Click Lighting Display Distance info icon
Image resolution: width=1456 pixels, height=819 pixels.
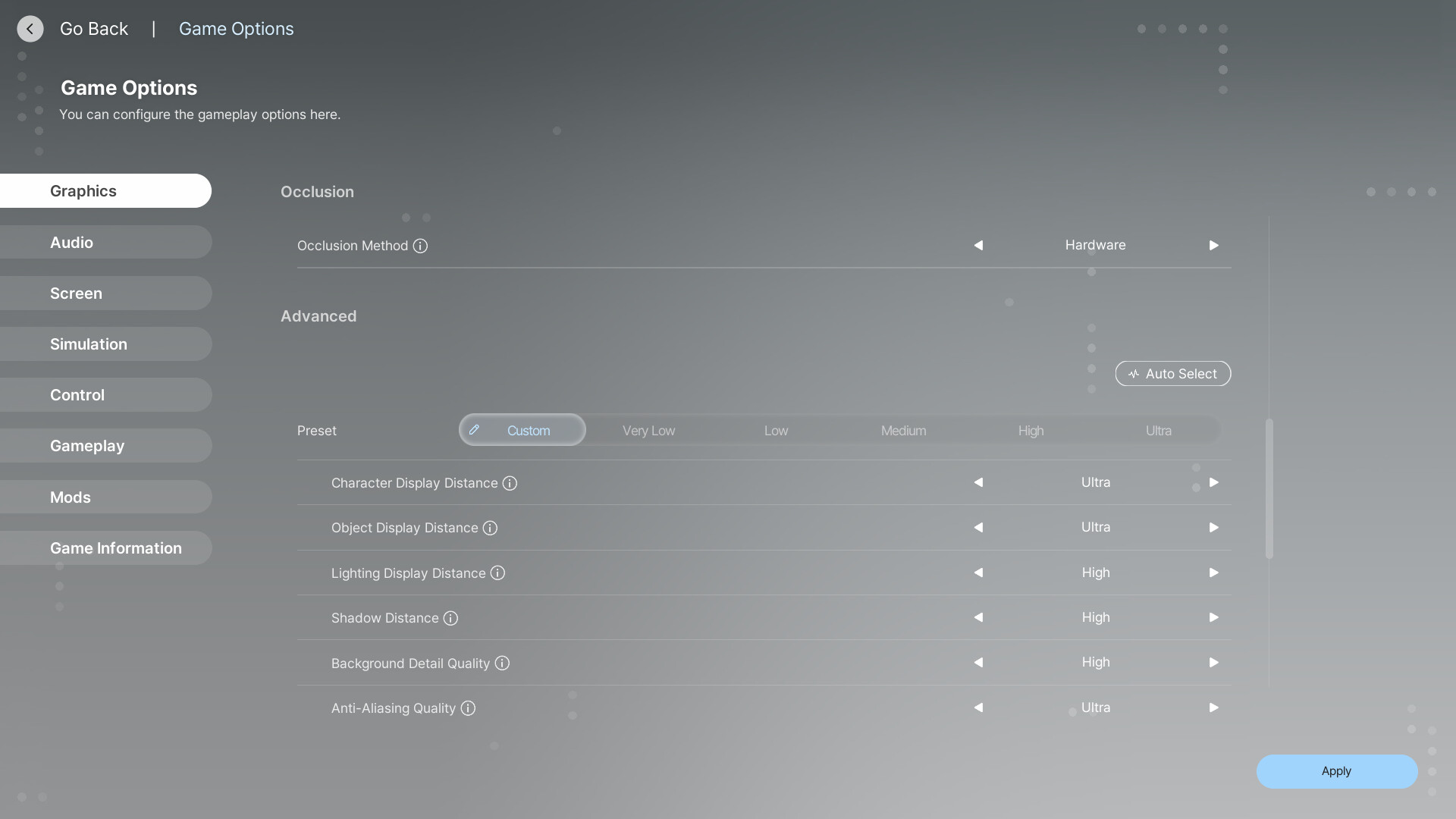pyautogui.click(x=497, y=573)
